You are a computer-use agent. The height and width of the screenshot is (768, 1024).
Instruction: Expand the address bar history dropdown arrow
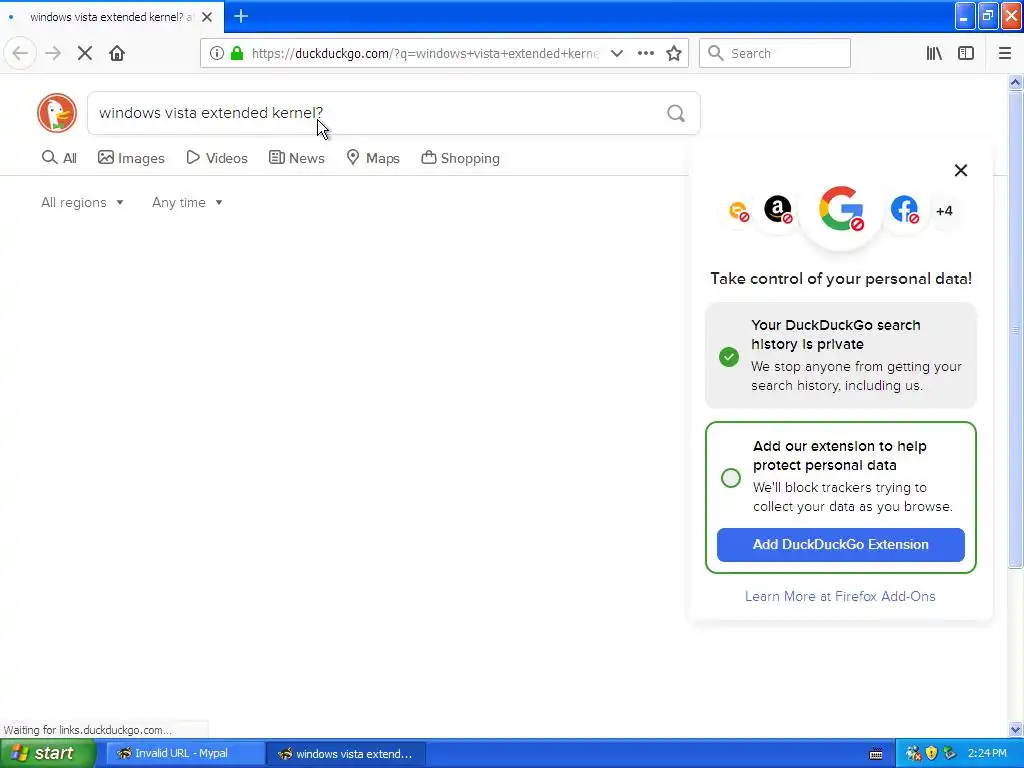click(x=616, y=53)
